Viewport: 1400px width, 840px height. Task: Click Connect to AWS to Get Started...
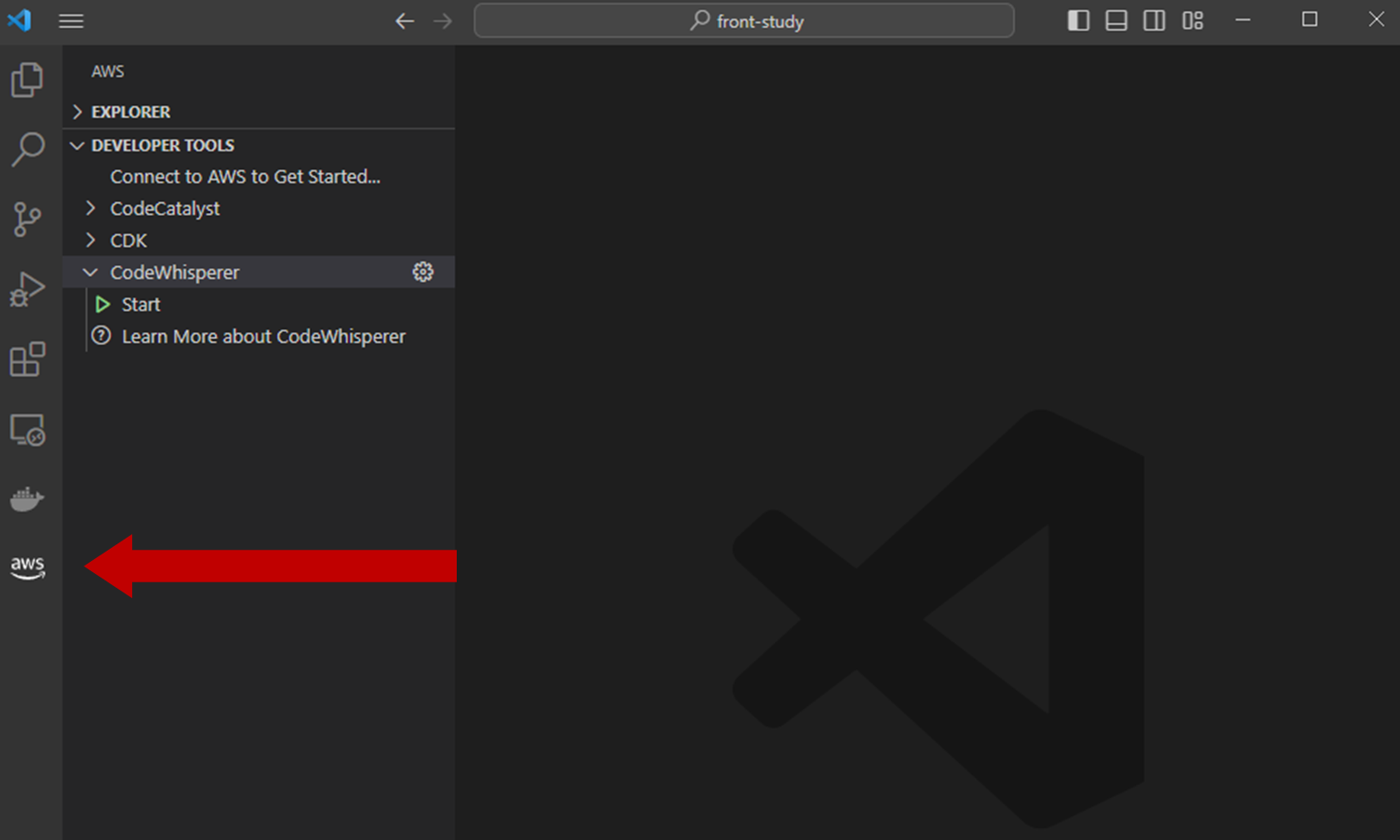(246, 177)
